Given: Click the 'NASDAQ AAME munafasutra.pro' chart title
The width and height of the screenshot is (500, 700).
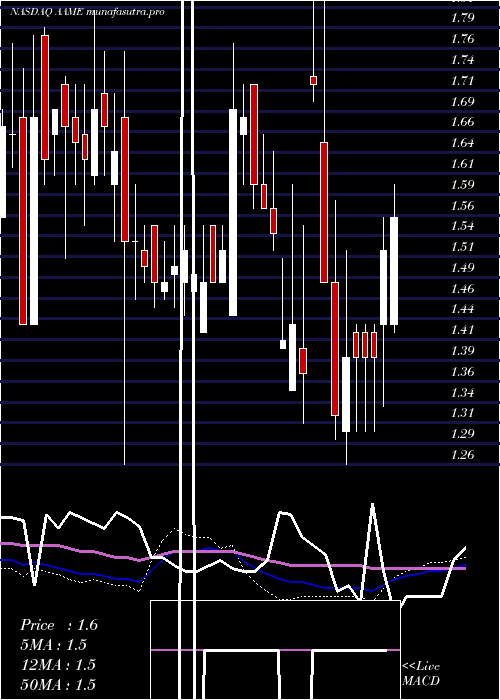Looking at the screenshot, I should pos(87,12).
